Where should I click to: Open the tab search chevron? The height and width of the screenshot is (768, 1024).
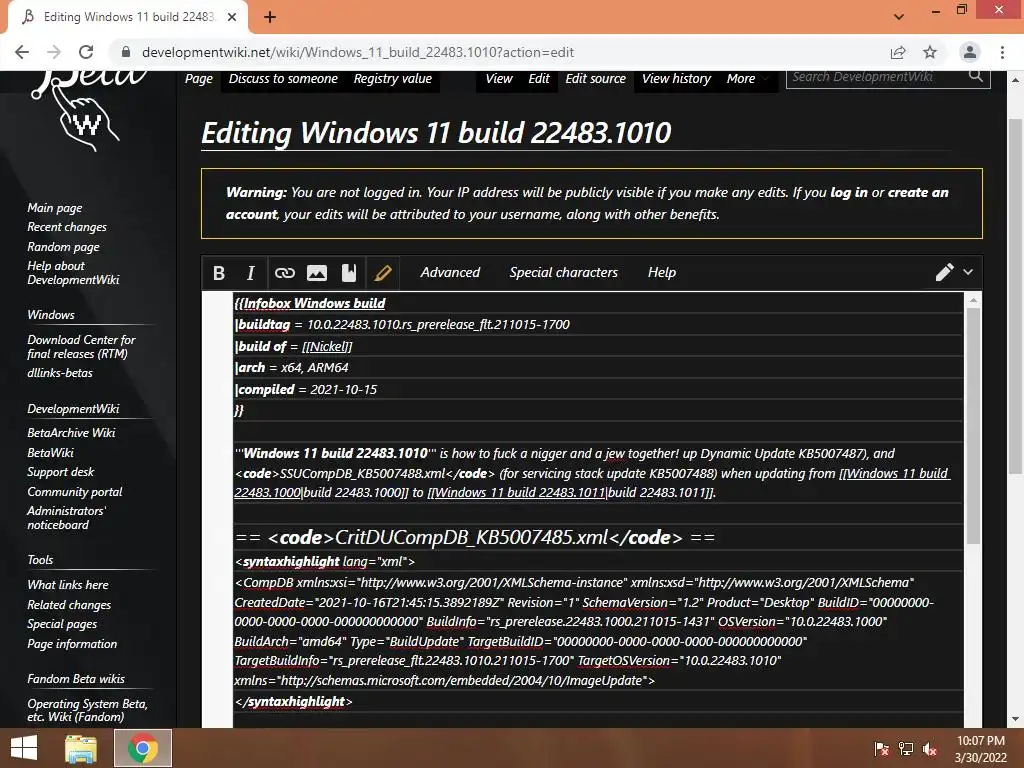[x=899, y=17]
